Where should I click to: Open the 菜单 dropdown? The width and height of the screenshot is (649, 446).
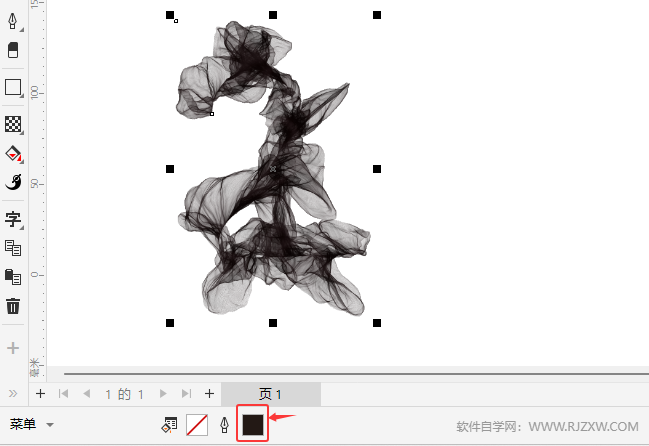[x=31, y=424]
